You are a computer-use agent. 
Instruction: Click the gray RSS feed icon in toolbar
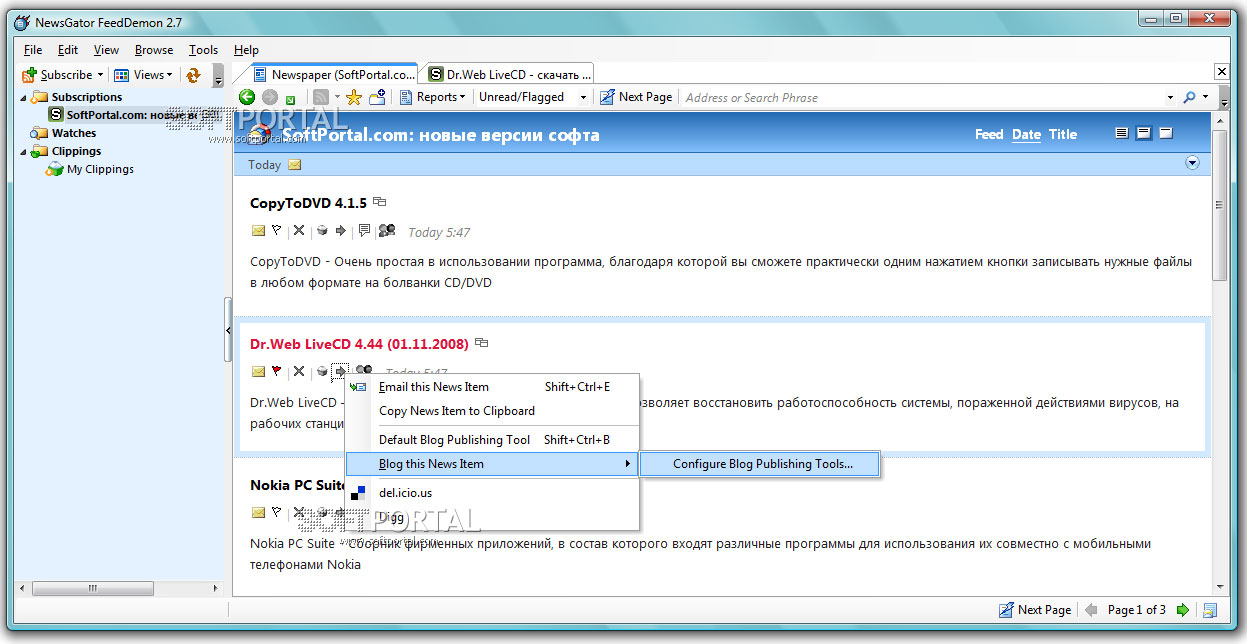tap(321, 97)
